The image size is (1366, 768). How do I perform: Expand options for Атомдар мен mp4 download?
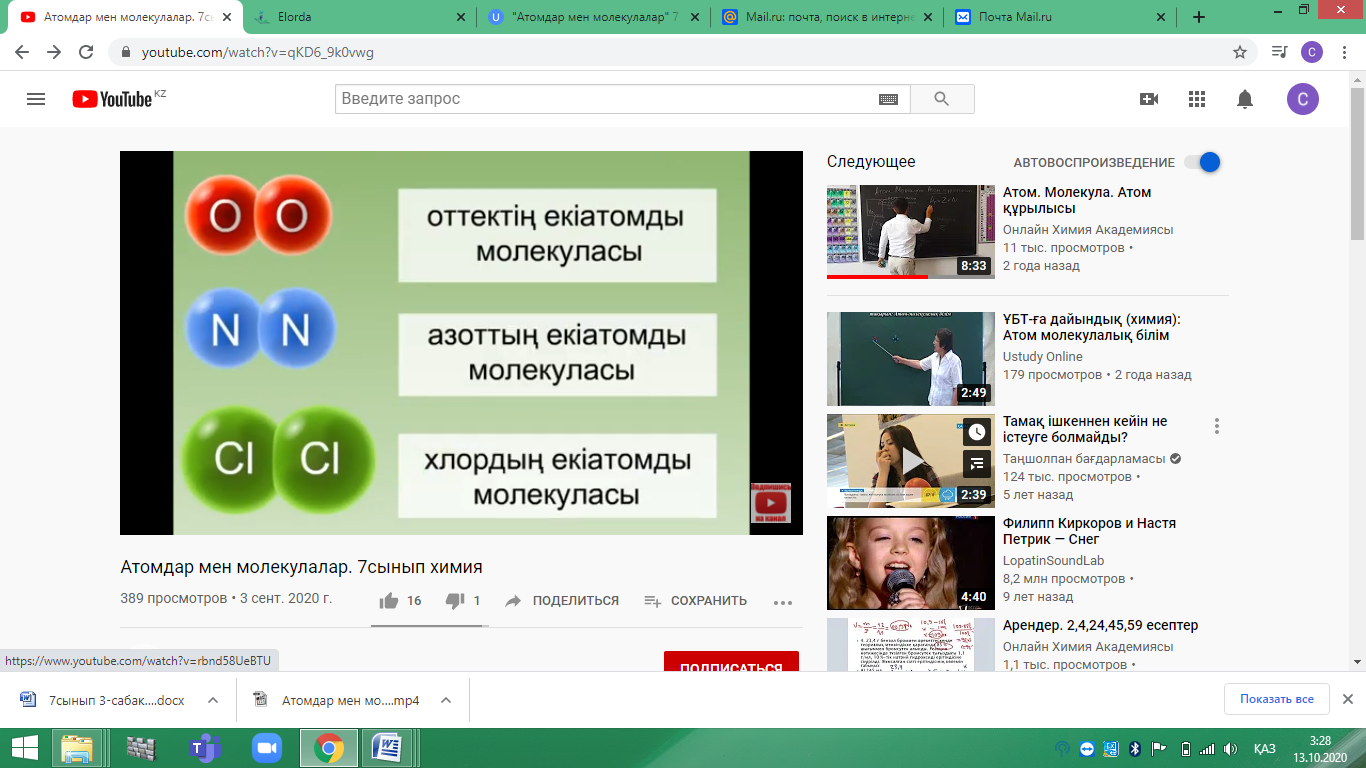pyautogui.click(x=446, y=700)
